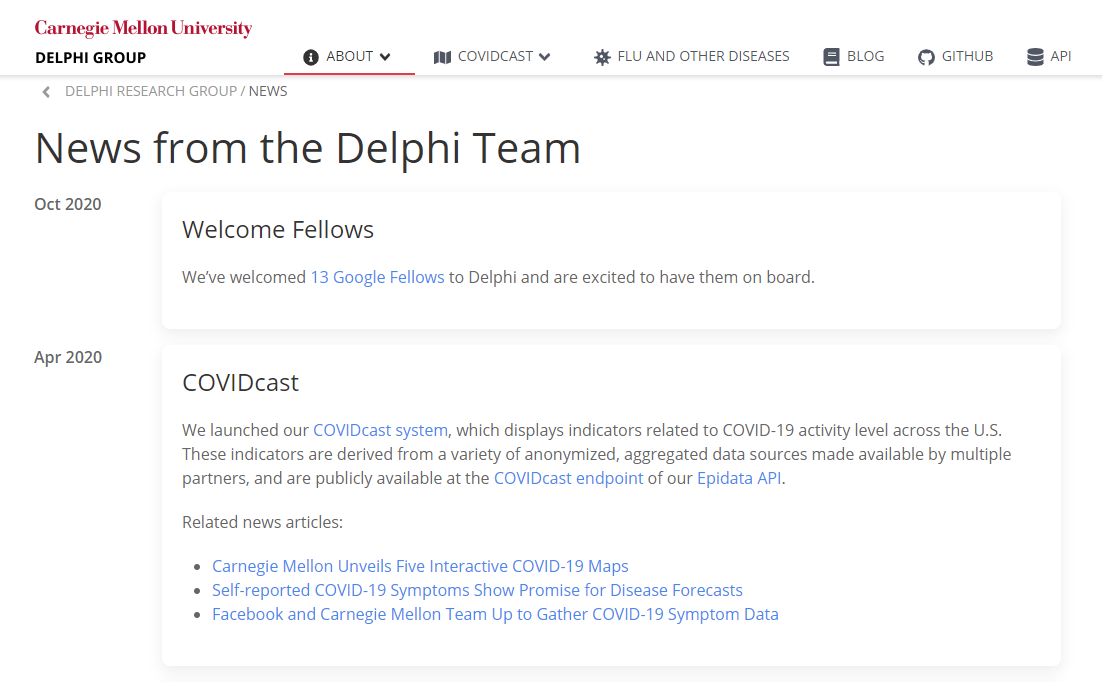This screenshot has height=682, width=1102.
Task: Open the Epidata API link
Action: pyautogui.click(x=739, y=478)
